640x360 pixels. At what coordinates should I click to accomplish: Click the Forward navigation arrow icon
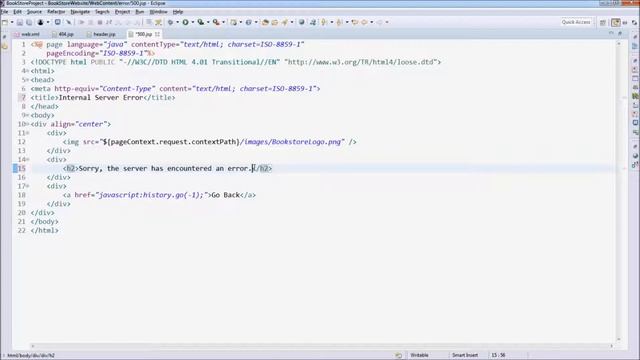[380, 22]
